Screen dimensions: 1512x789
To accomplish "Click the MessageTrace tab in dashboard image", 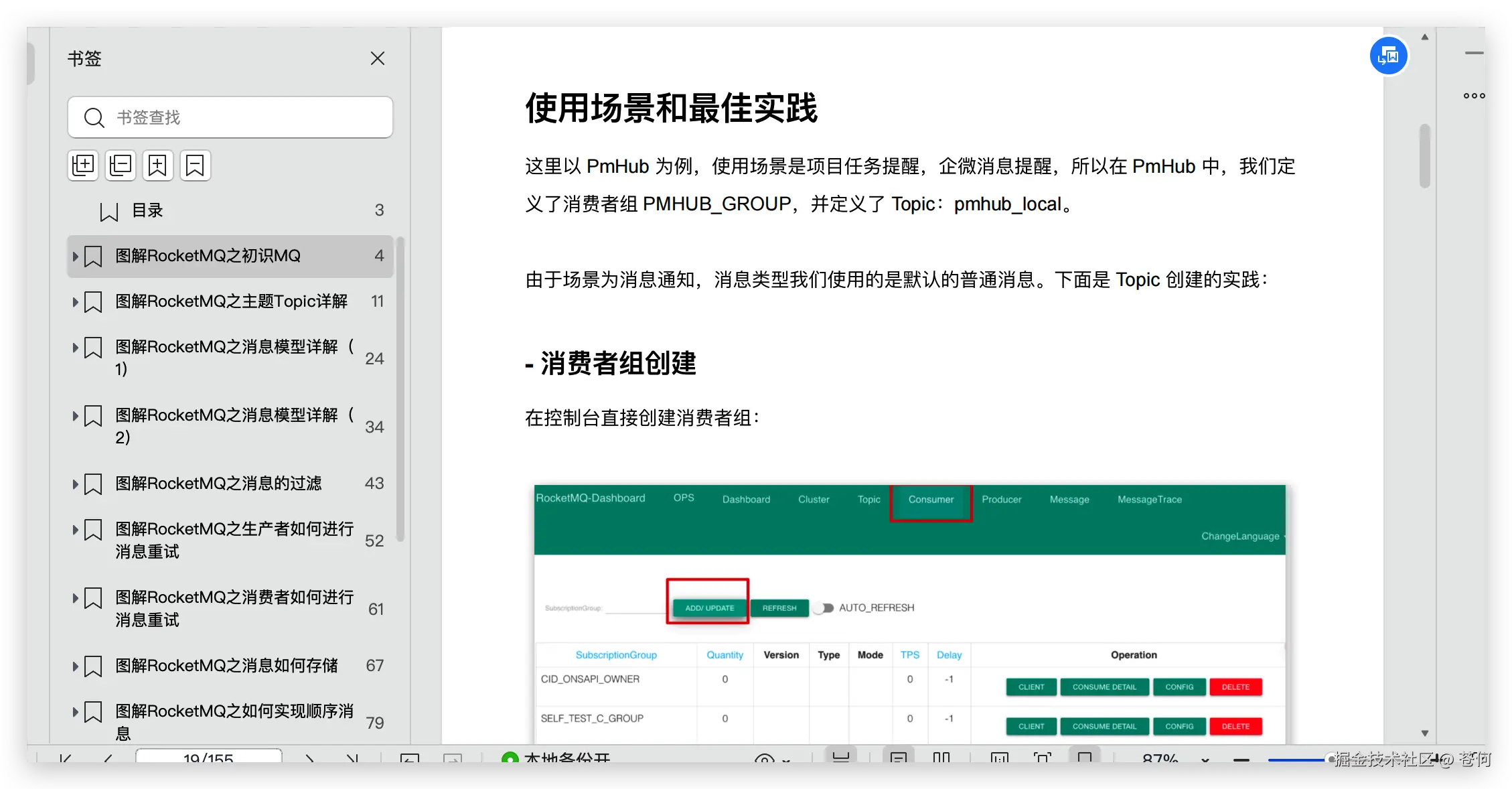I will (x=1150, y=500).
